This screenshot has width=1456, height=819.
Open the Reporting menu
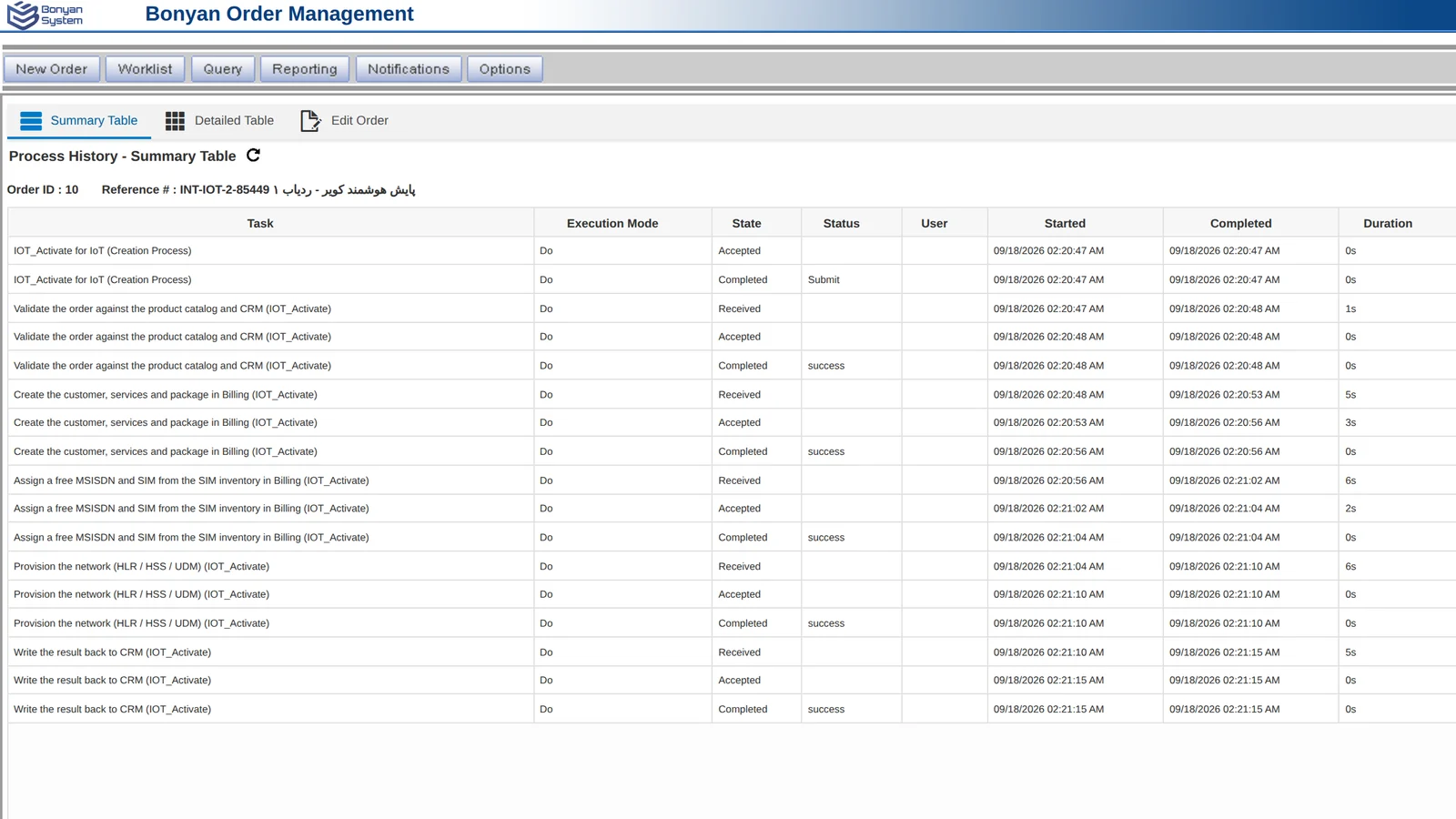tap(305, 69)
